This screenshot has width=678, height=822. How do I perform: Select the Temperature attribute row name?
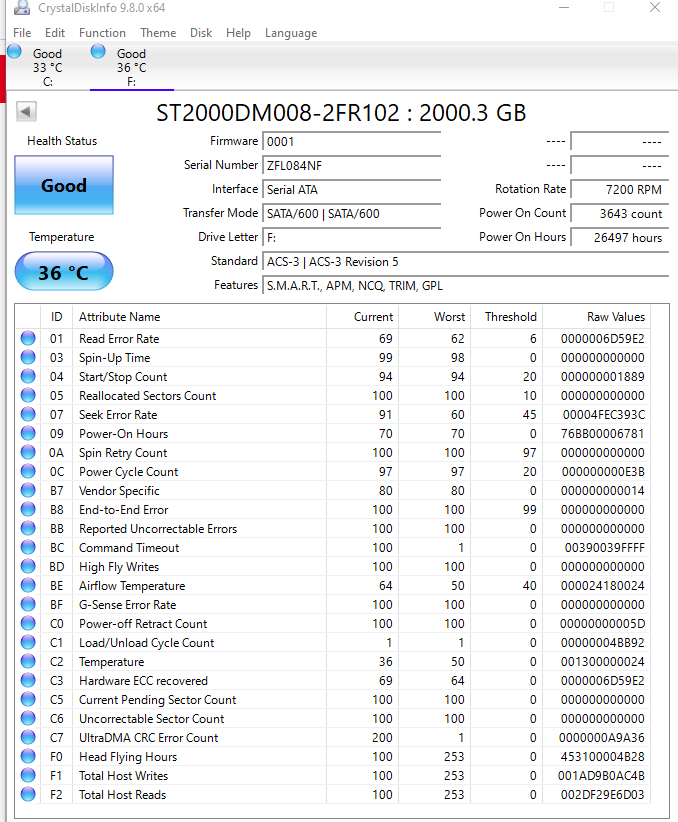pos(111,662)
